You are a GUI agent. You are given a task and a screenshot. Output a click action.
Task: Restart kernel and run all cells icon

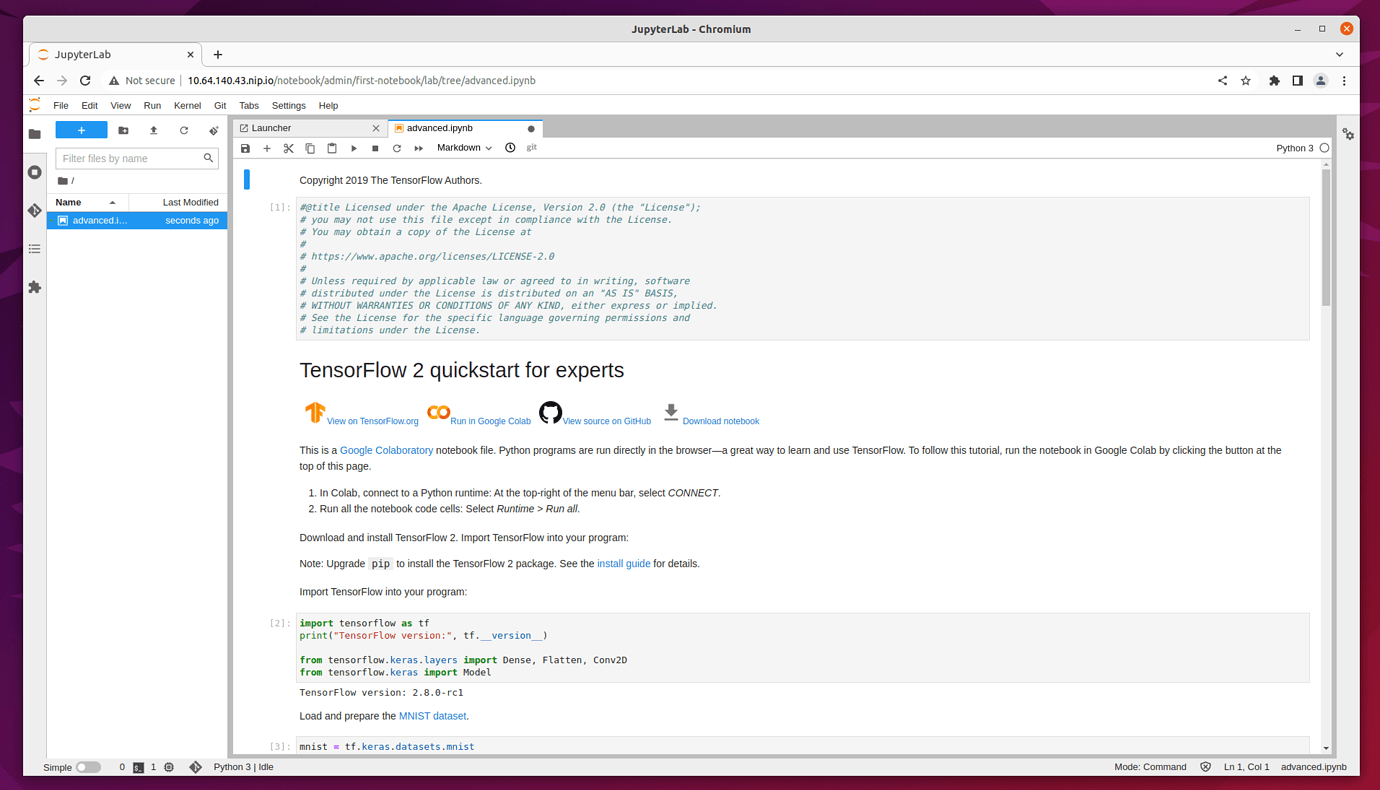point(418,148)
